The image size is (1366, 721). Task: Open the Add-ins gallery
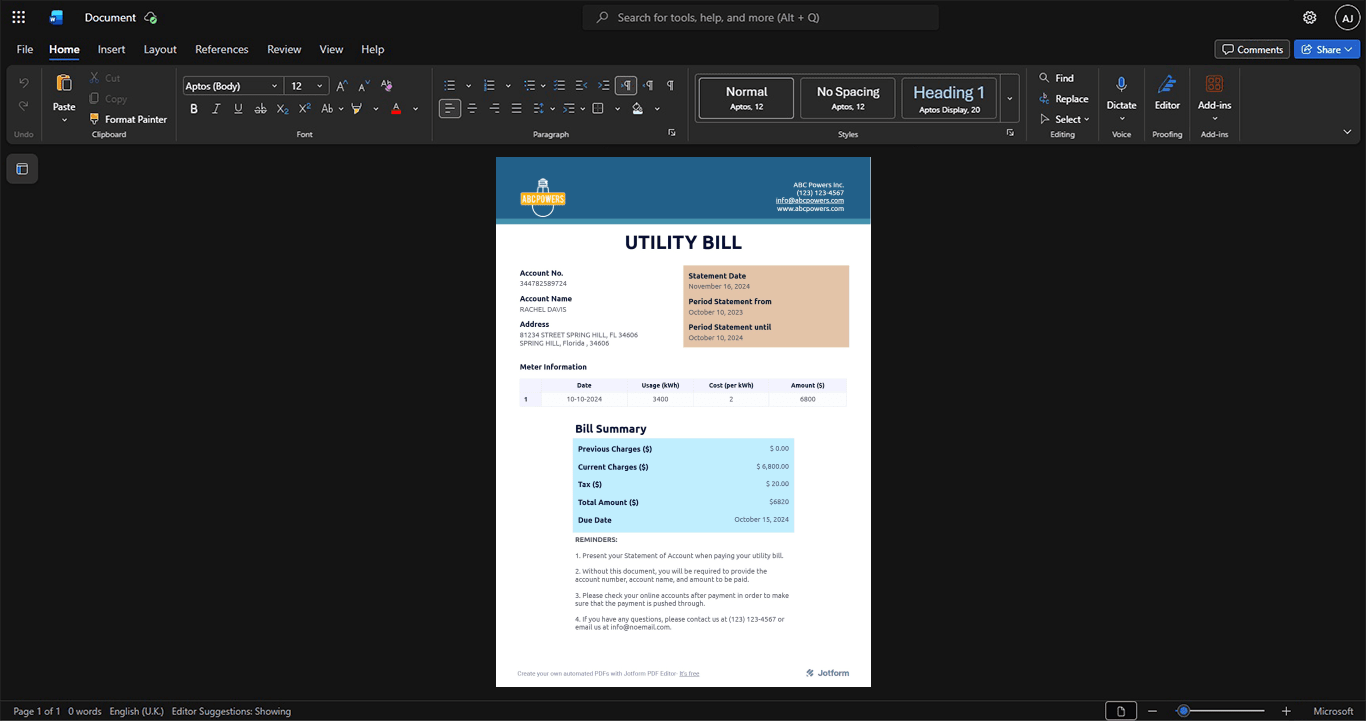tap(1214, 96)
